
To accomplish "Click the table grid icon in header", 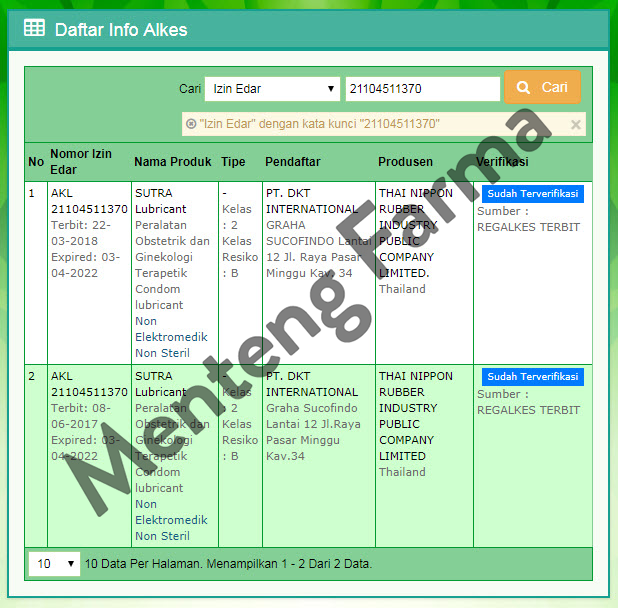I will point(34,29).
